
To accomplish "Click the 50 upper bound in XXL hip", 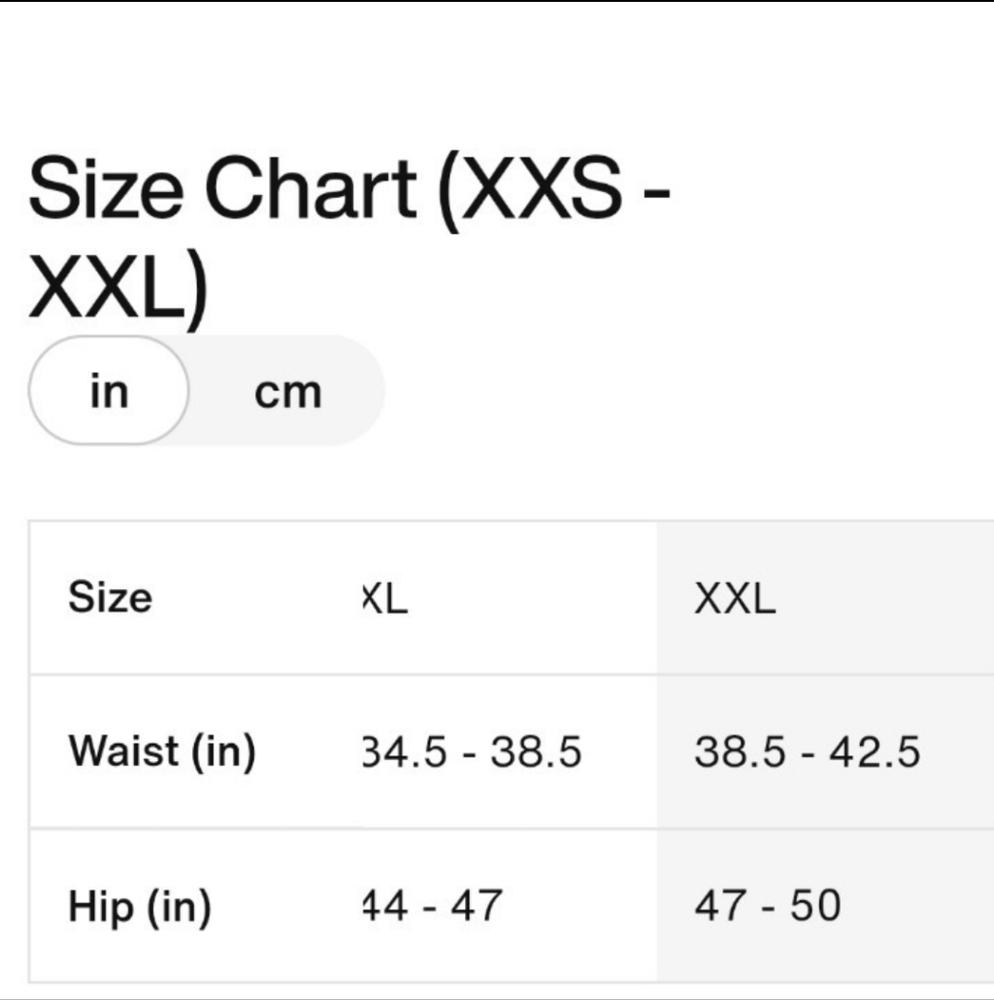I will 815,905.
